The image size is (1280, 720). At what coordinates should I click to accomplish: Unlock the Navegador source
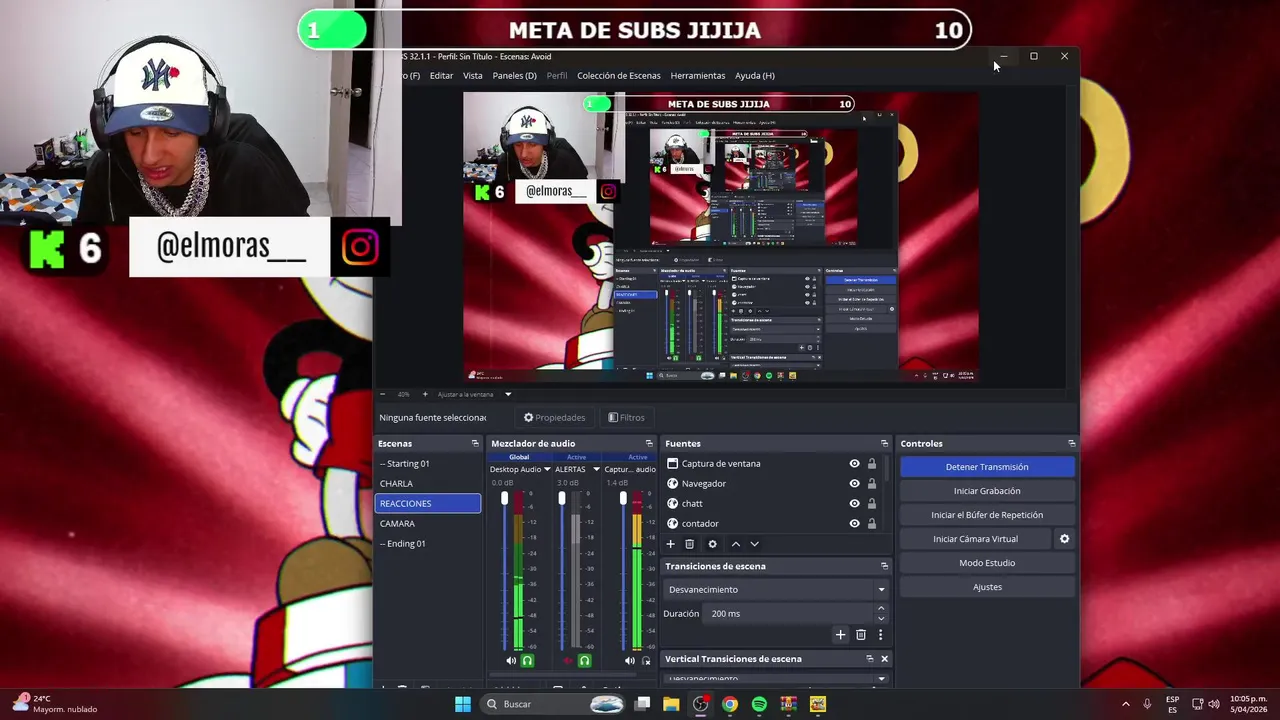point(871,484)
